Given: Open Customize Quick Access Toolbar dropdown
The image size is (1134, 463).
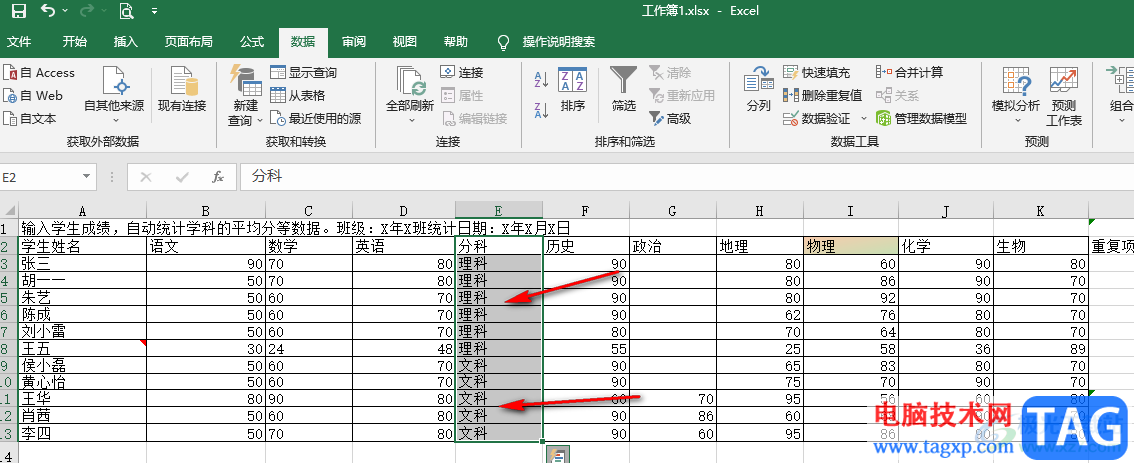Looking at the screenshot, I should tap(154, 11).
